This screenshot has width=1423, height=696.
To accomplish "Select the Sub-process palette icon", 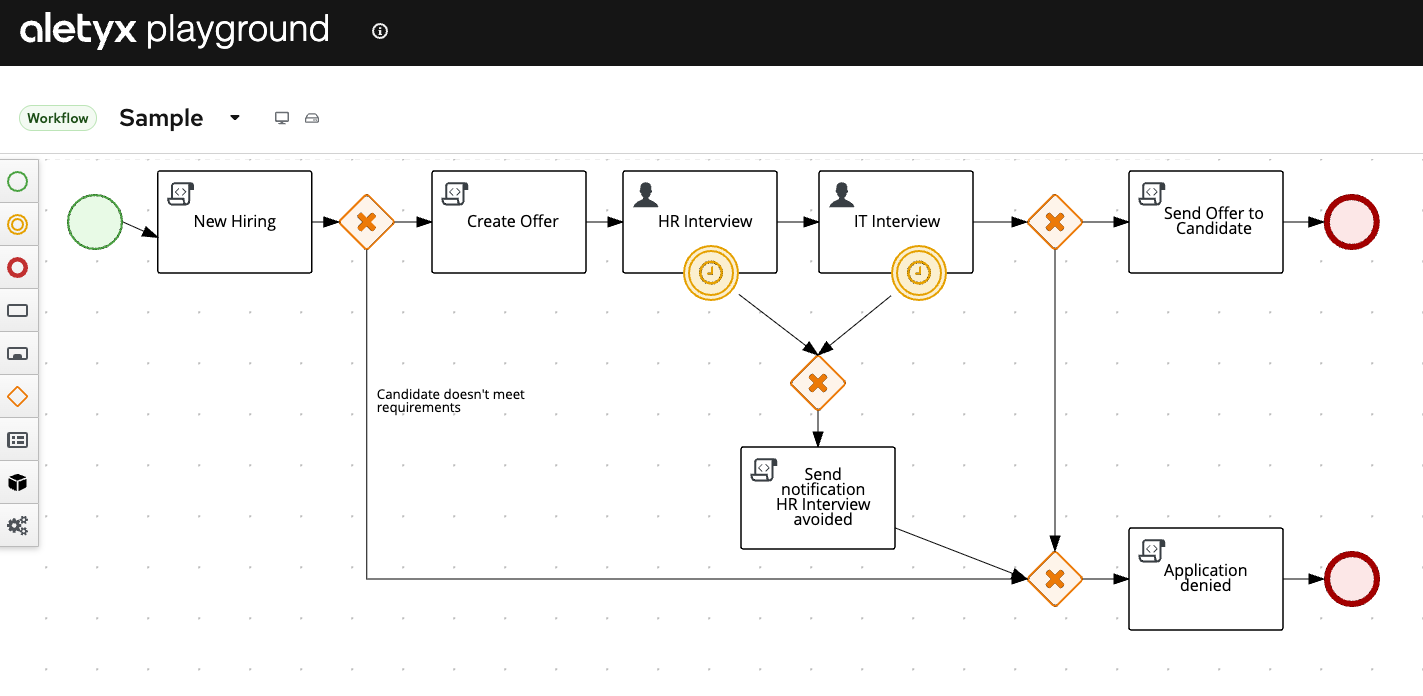I will click(18, 354).
